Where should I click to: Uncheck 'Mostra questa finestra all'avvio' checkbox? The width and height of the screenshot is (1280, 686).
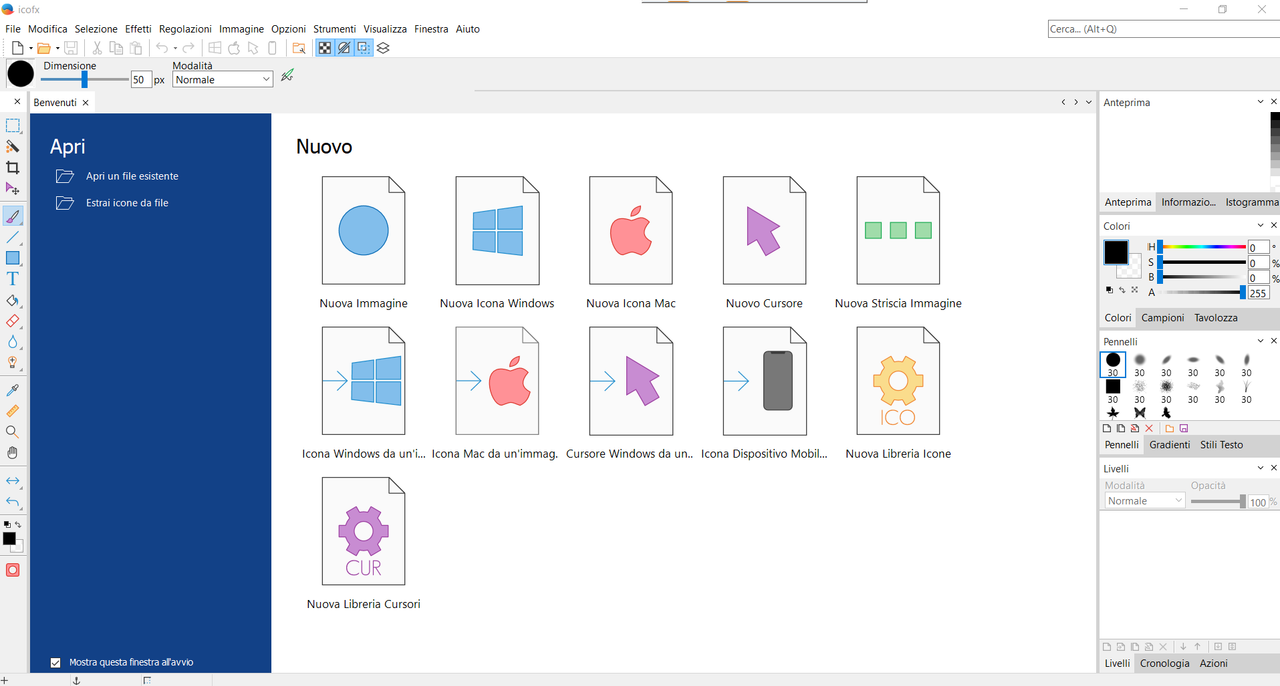point(56,662)
